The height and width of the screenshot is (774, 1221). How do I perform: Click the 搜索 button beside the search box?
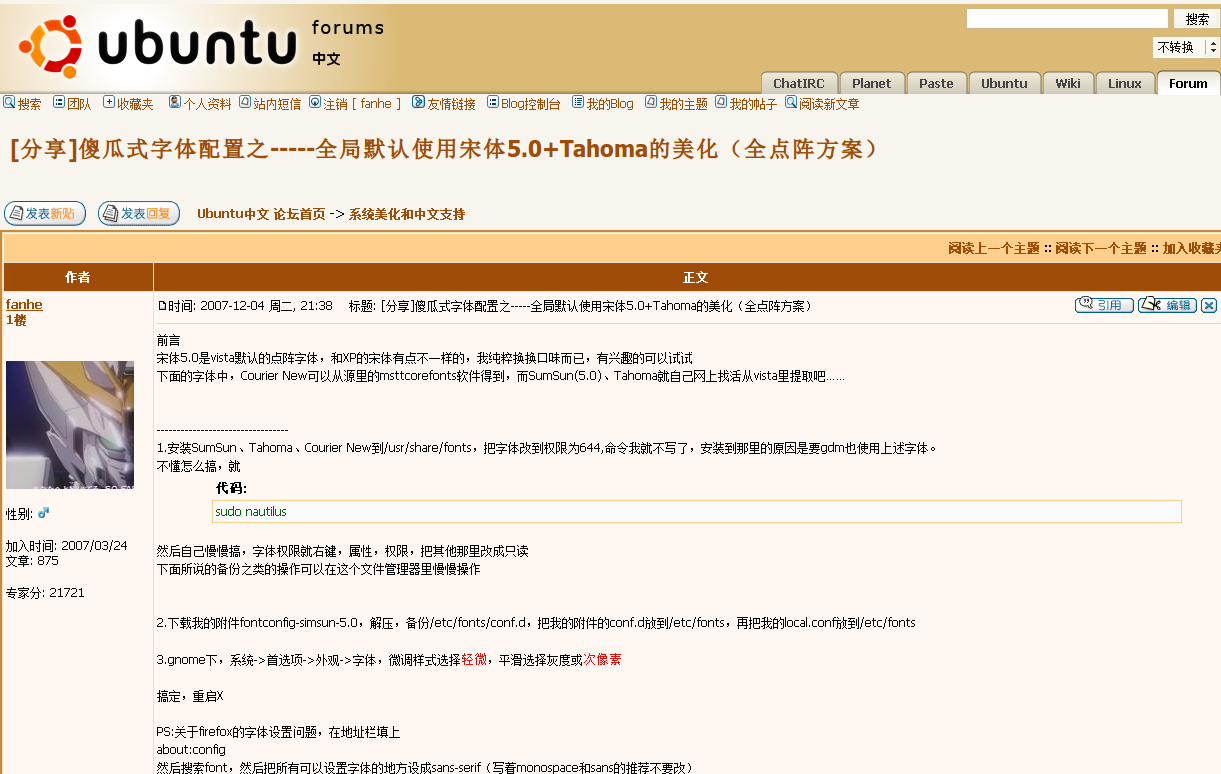[1197, 19]
